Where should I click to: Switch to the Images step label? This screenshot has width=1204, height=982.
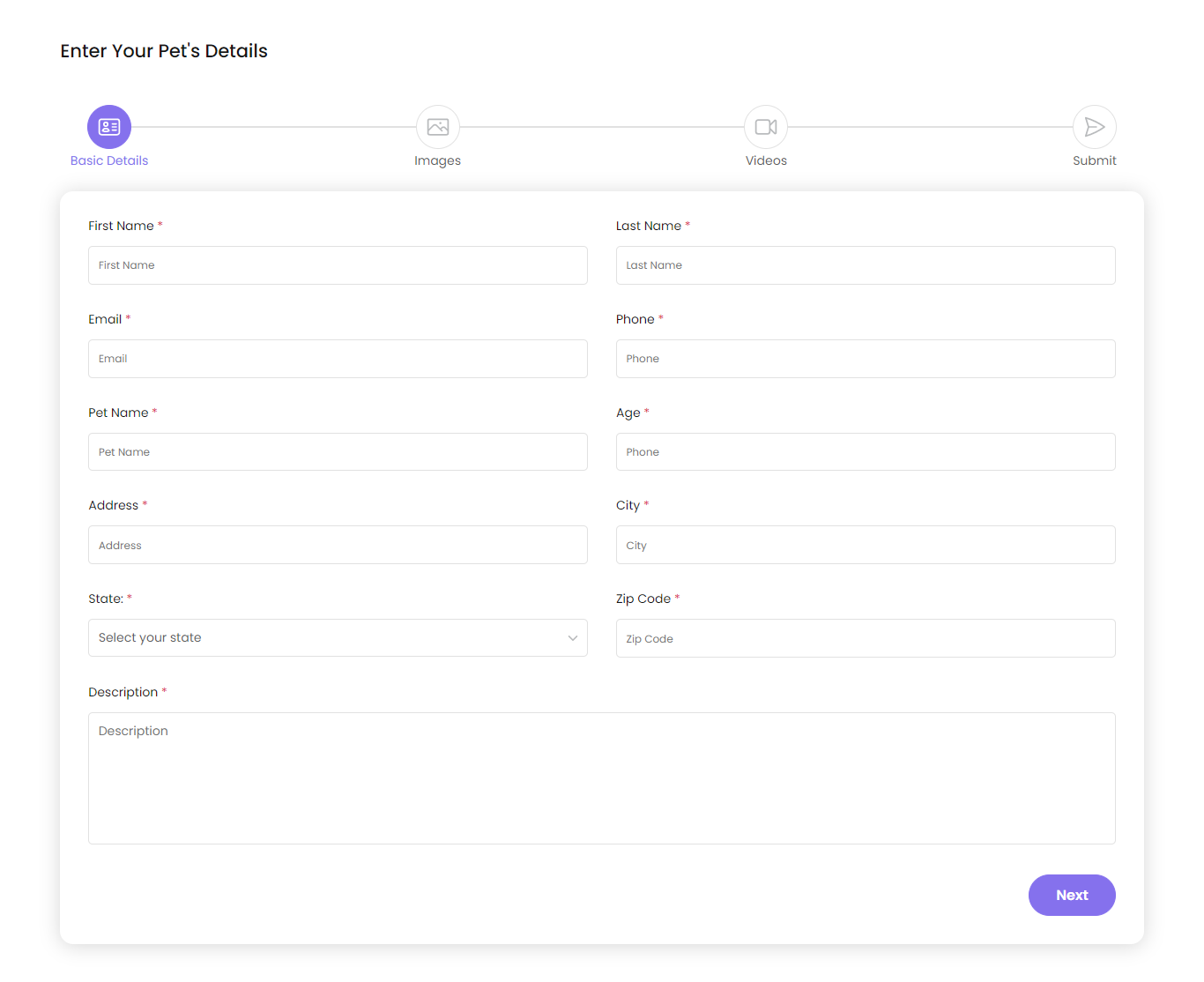(x=438, y=160)
